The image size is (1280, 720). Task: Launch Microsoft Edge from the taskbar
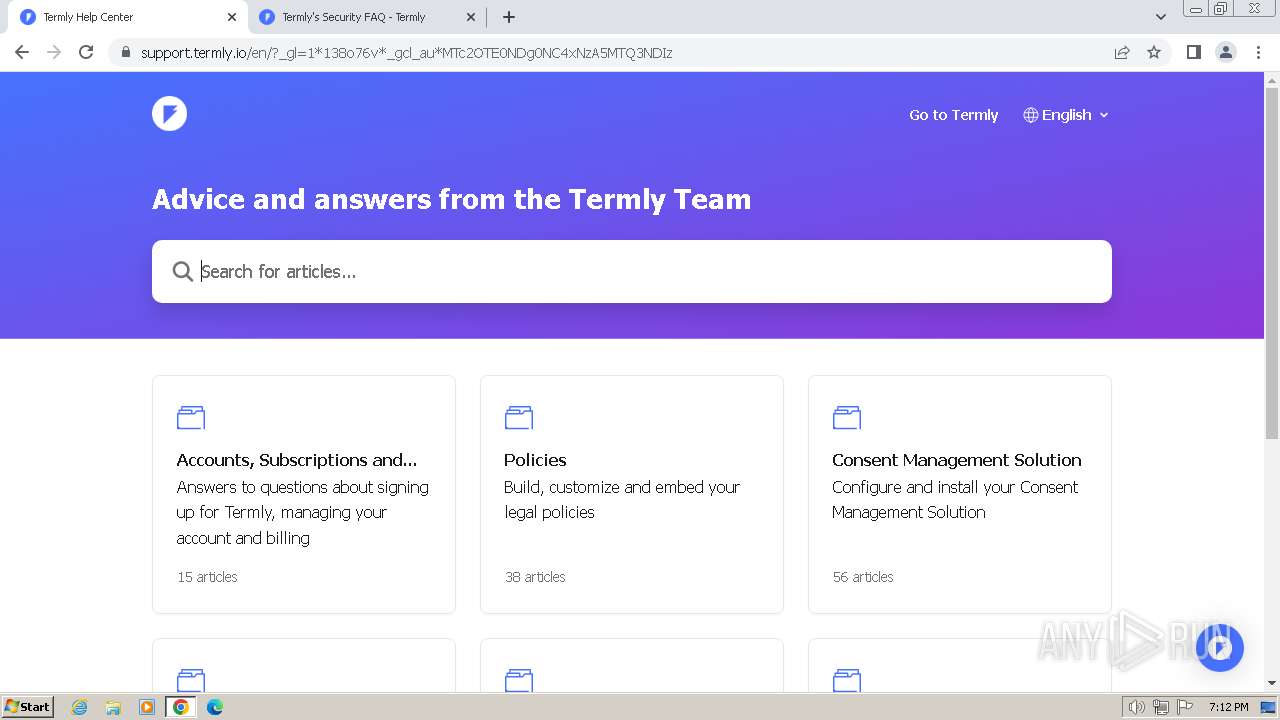[214, 707]
